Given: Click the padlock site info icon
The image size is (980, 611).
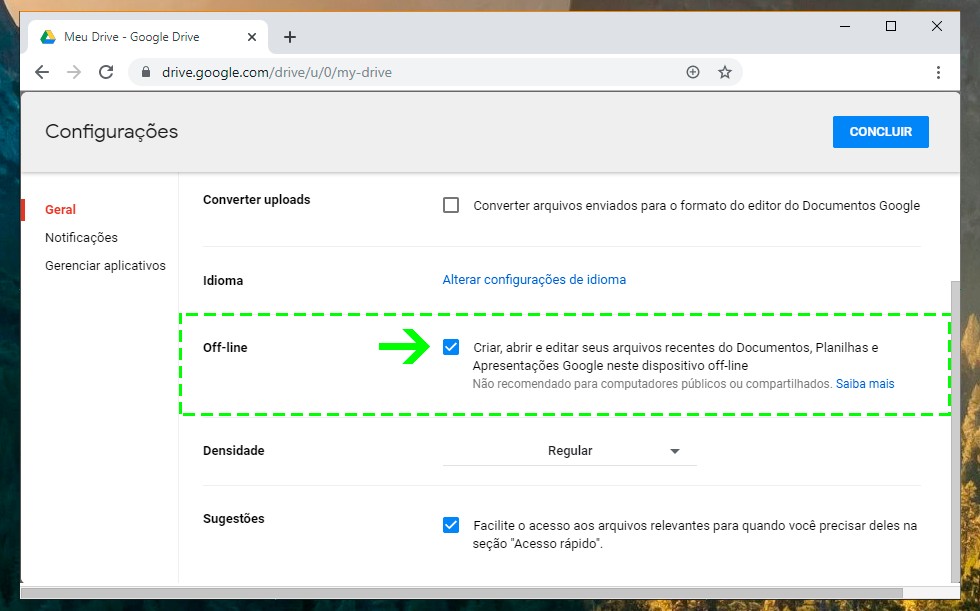Looking at the screenshot, I should tap(146, 72).
